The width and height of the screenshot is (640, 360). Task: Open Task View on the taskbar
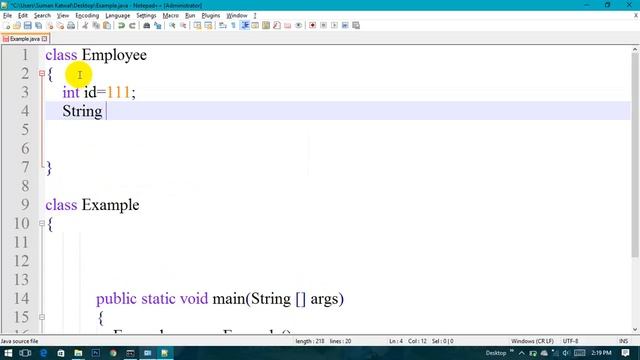[x=25, y=353]
